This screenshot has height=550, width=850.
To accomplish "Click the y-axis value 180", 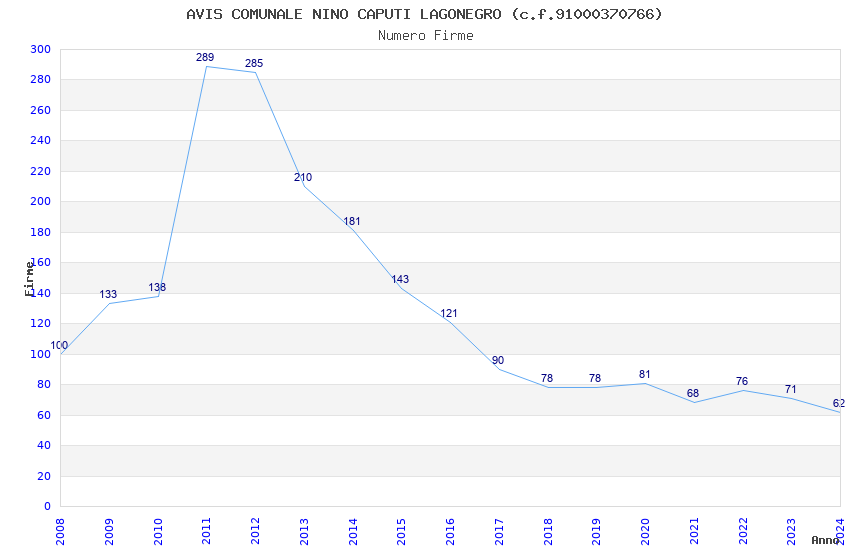I will pos(40,232).
